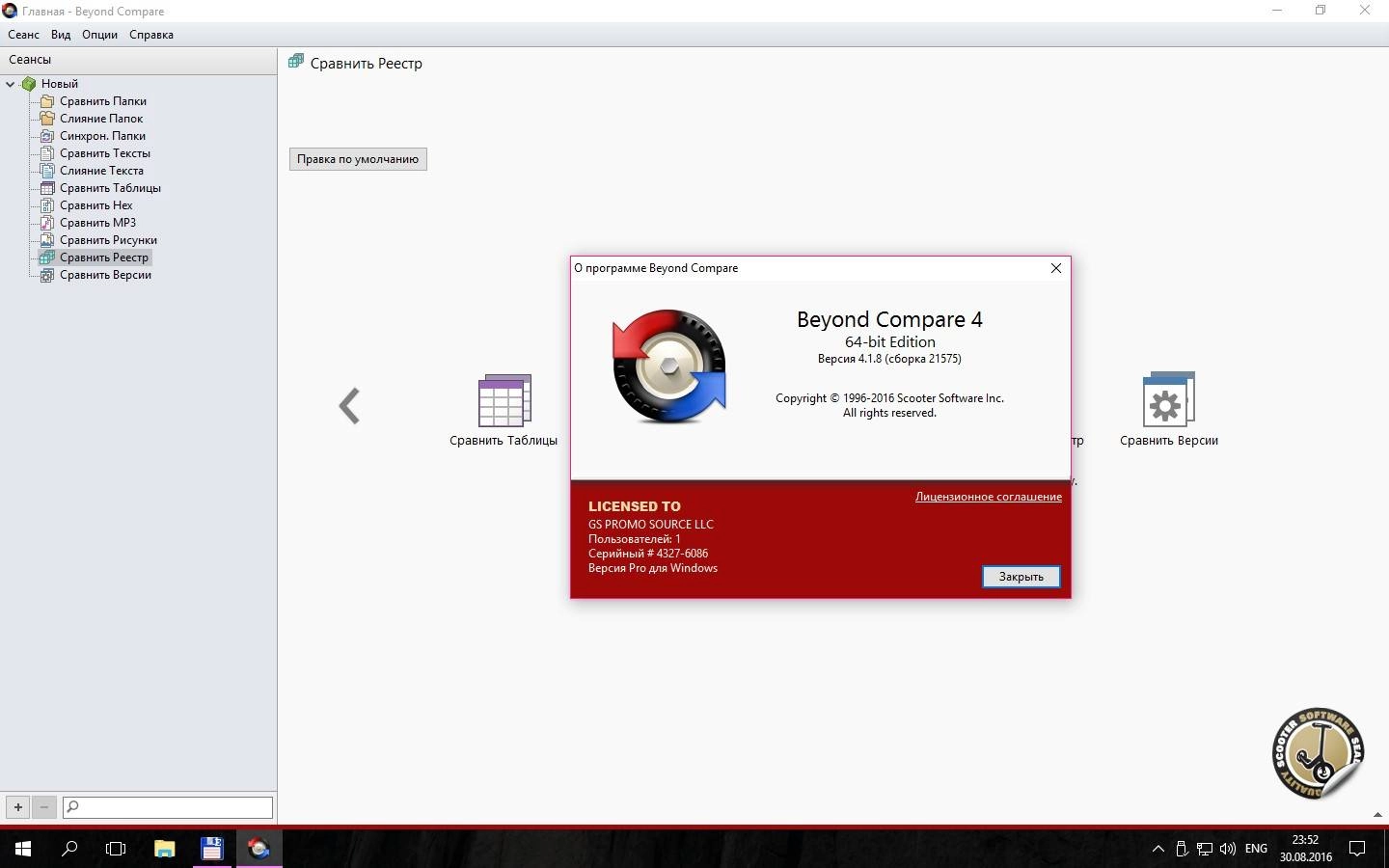Click the 'Версия 4.1.8 (сборка 21575)' text
This screenshot has height=868, width=1389.
coord(889,359)
